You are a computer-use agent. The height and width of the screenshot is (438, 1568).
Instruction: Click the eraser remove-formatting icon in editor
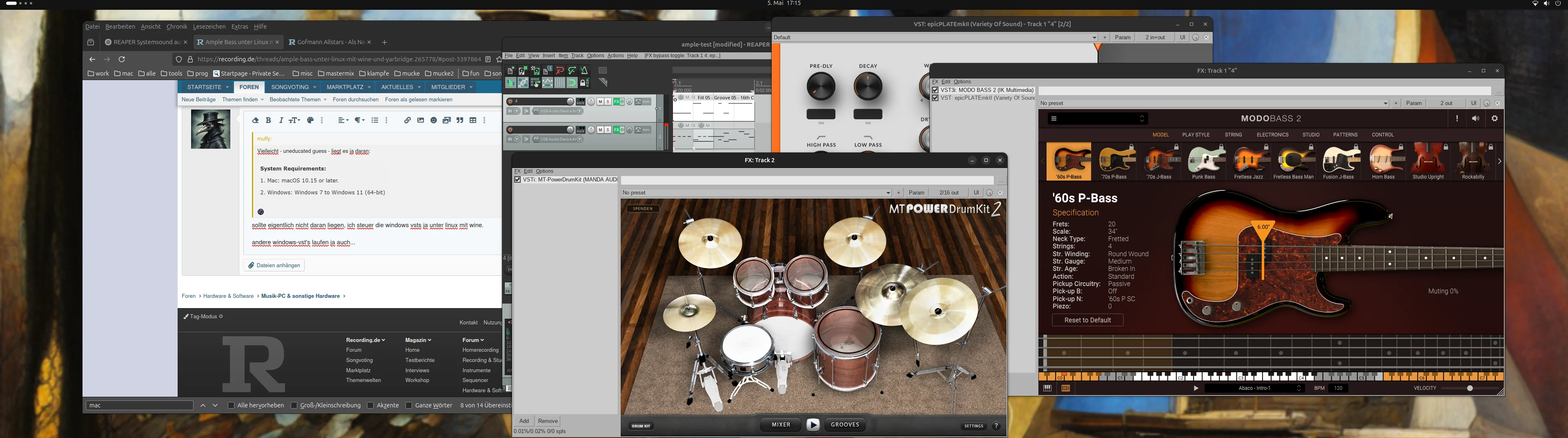tap(256, 121)
